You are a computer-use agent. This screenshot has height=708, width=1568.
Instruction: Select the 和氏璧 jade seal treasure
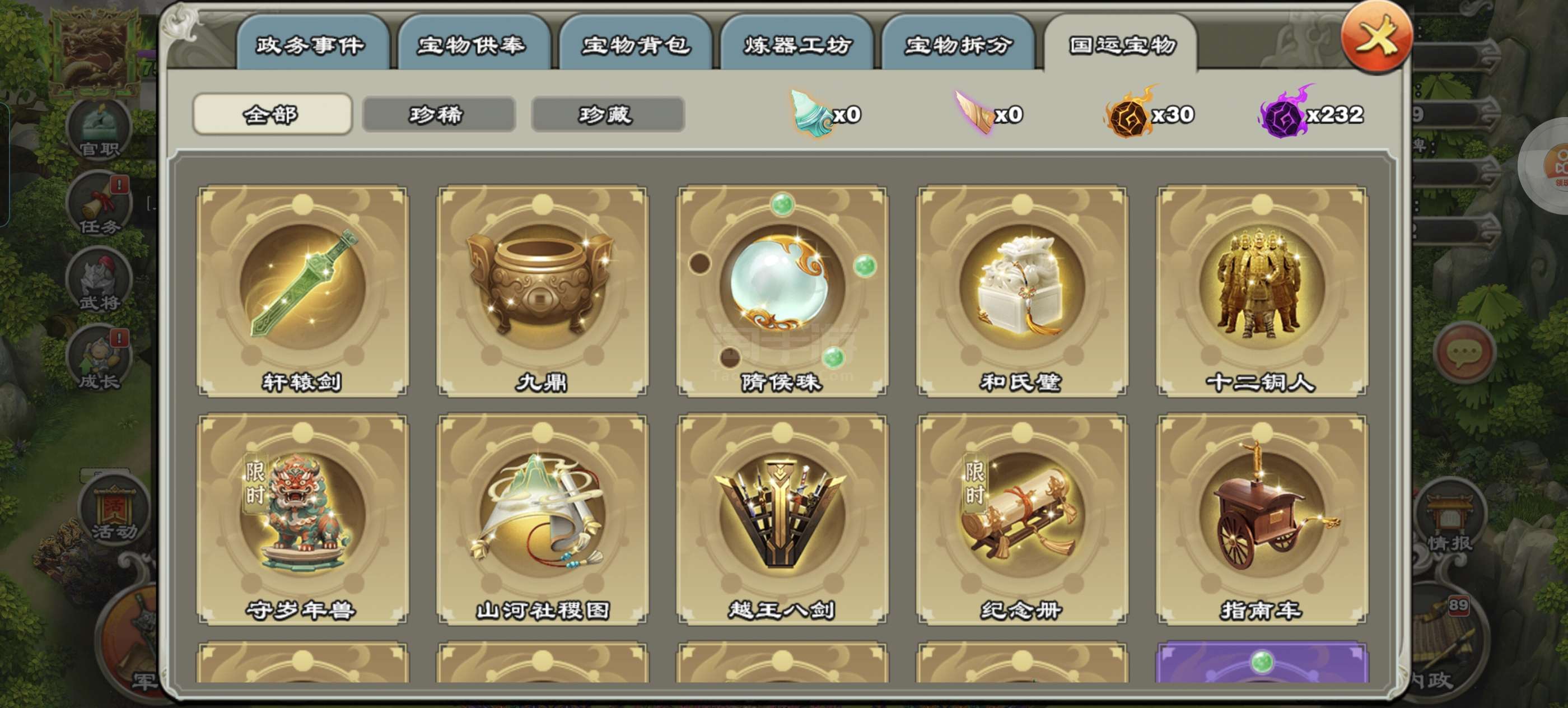1021,292
